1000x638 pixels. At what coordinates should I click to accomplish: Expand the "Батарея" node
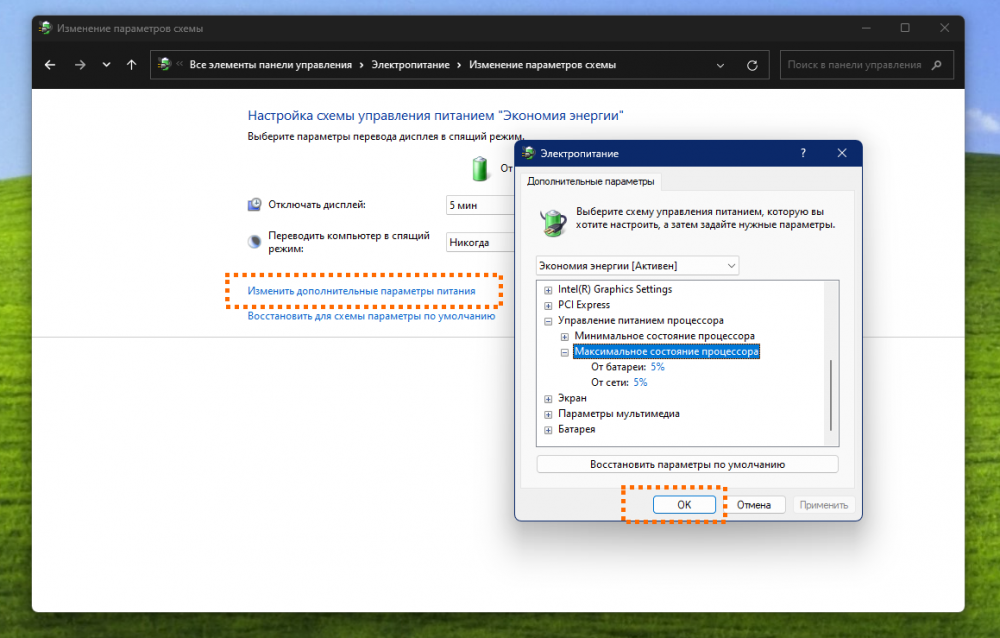pyautogui.click(x=548, y=430)
